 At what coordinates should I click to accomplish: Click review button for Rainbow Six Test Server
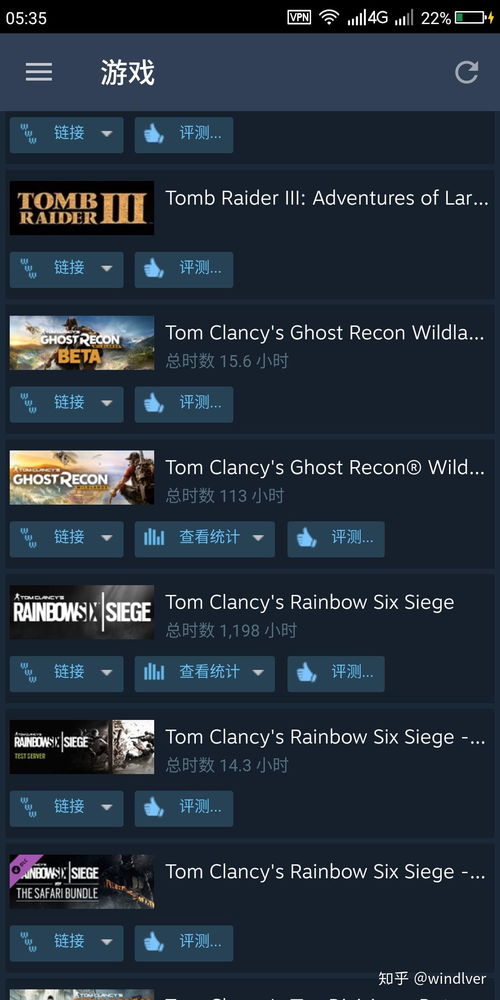point(184,807)
